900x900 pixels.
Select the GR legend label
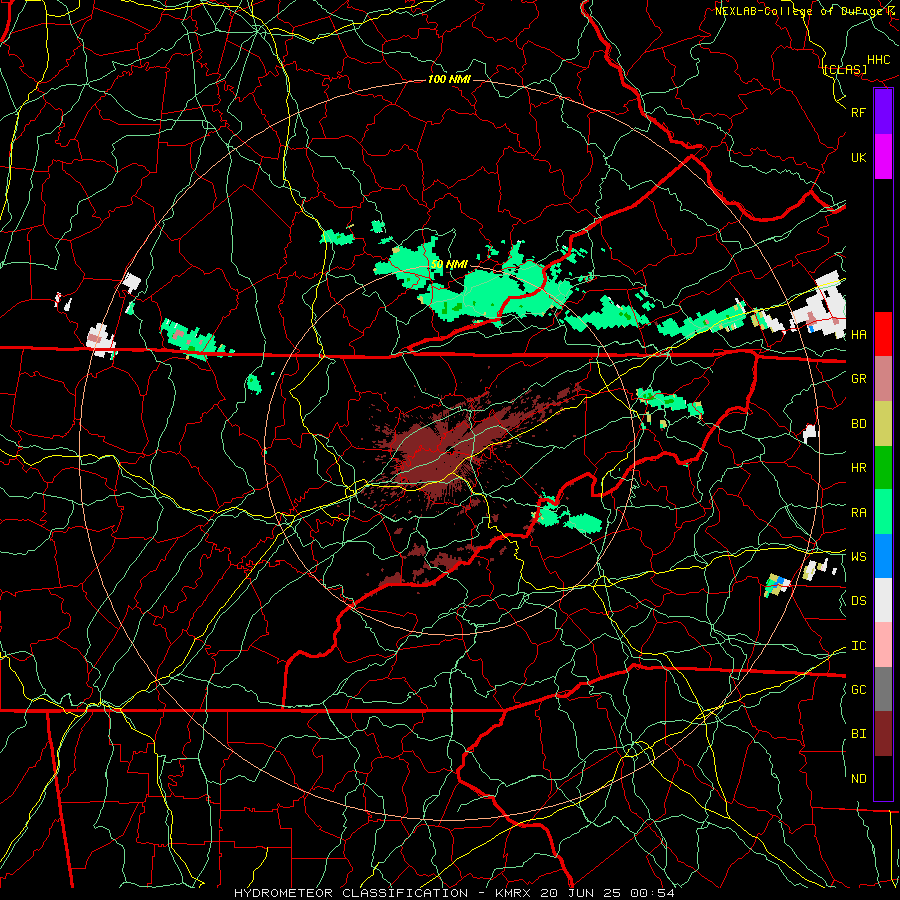point(859,378)
